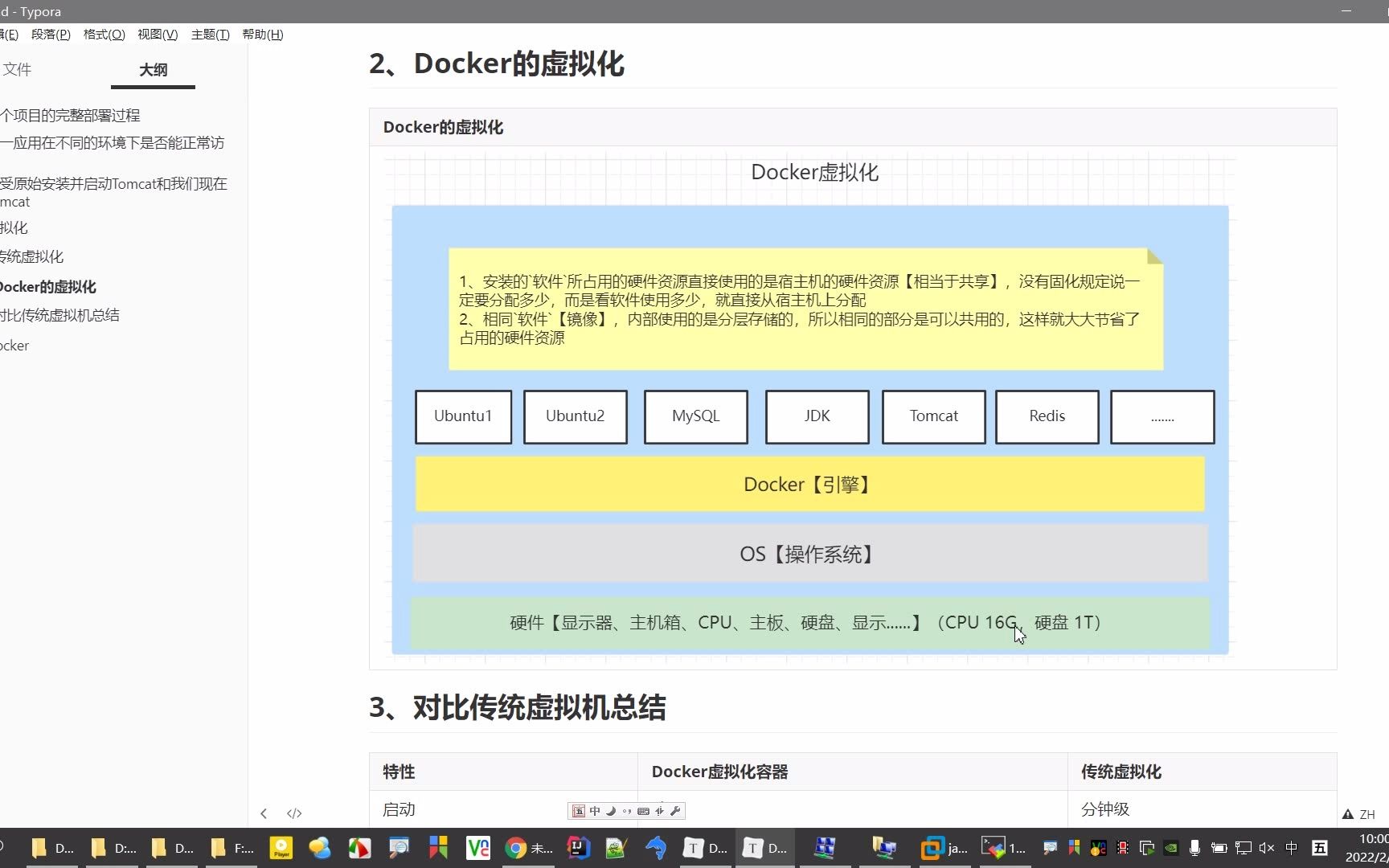Image resolution: width=1389 pixels, height=868 pixels.
Task: Click the Wubi logo on IME bar
Action: (578, 811)
